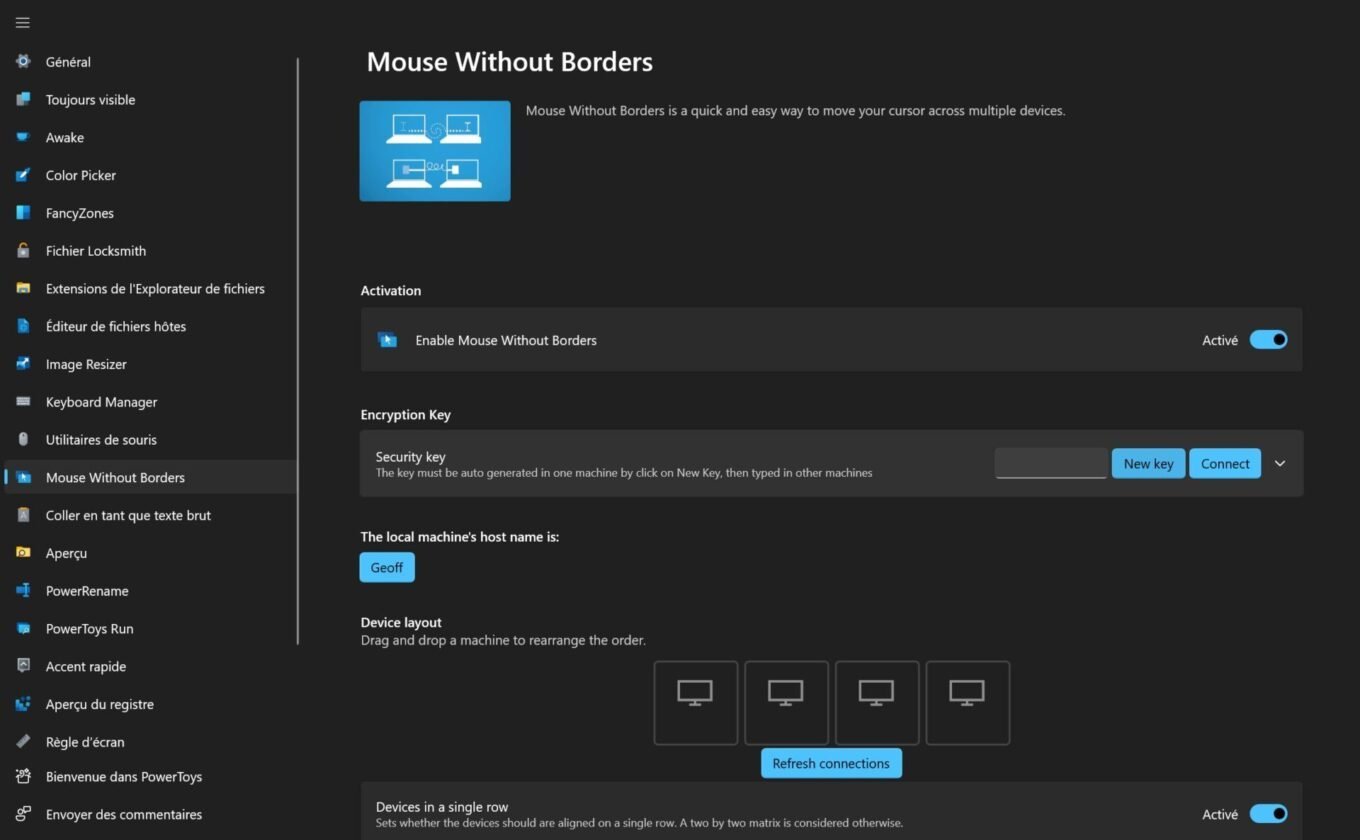The image size is (1360, 840).
Task: Click the Image Resizer icon
Action: coord(23,364)
